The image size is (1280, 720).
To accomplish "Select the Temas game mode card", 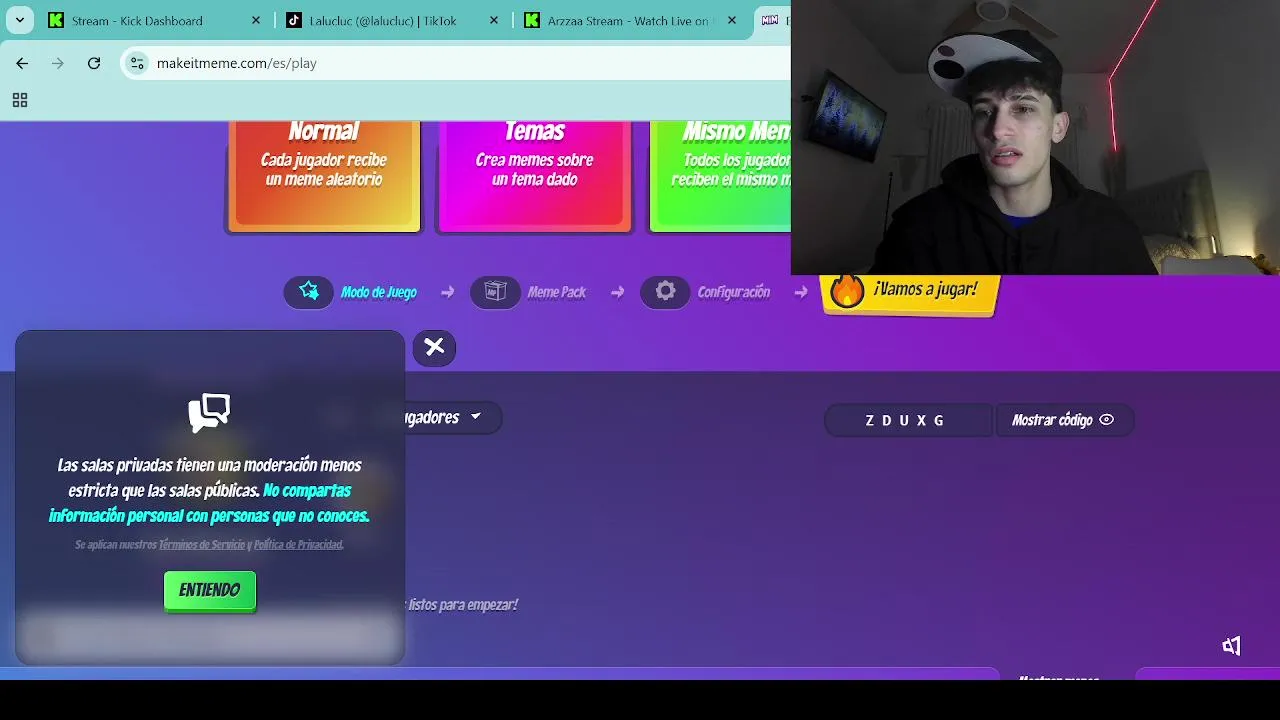I will (534, 176).
